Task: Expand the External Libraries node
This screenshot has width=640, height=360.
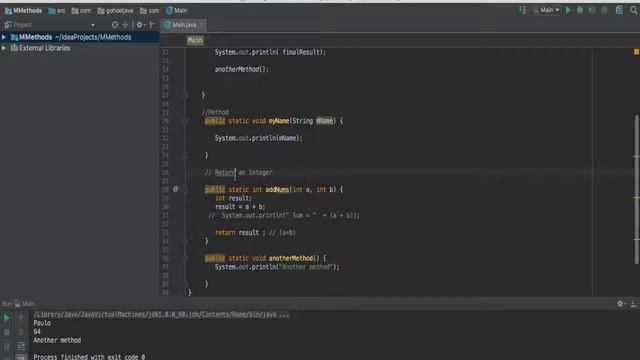Action: coord(4,48)
